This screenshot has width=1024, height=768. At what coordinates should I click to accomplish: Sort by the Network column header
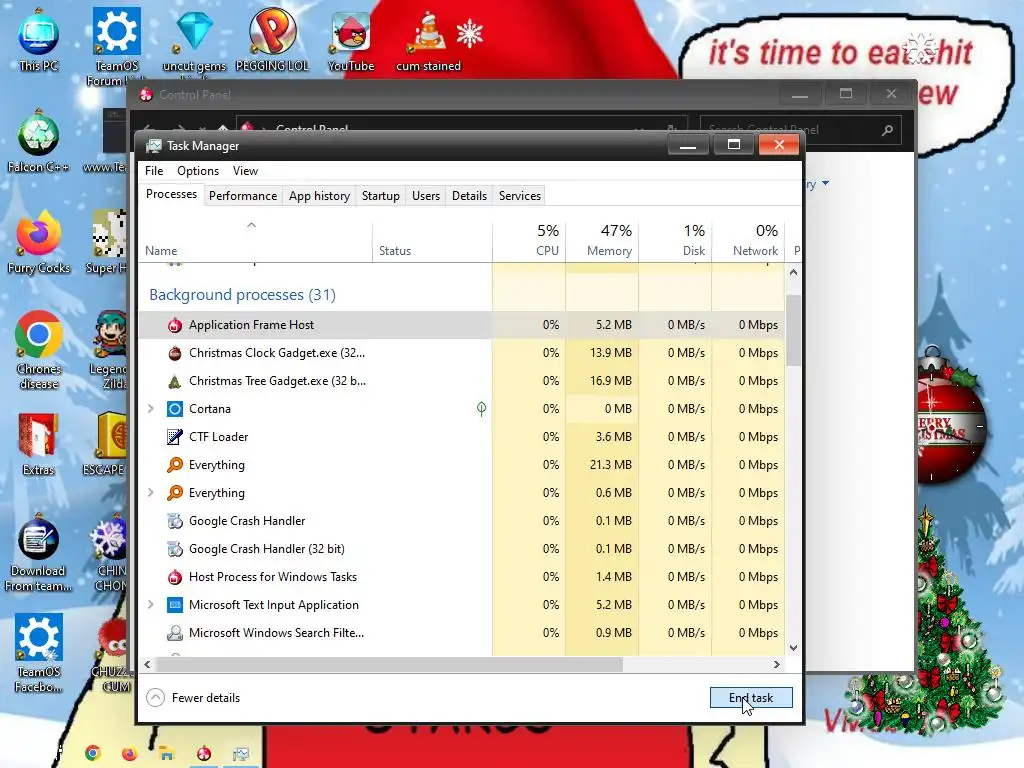[x=748, y=240]
